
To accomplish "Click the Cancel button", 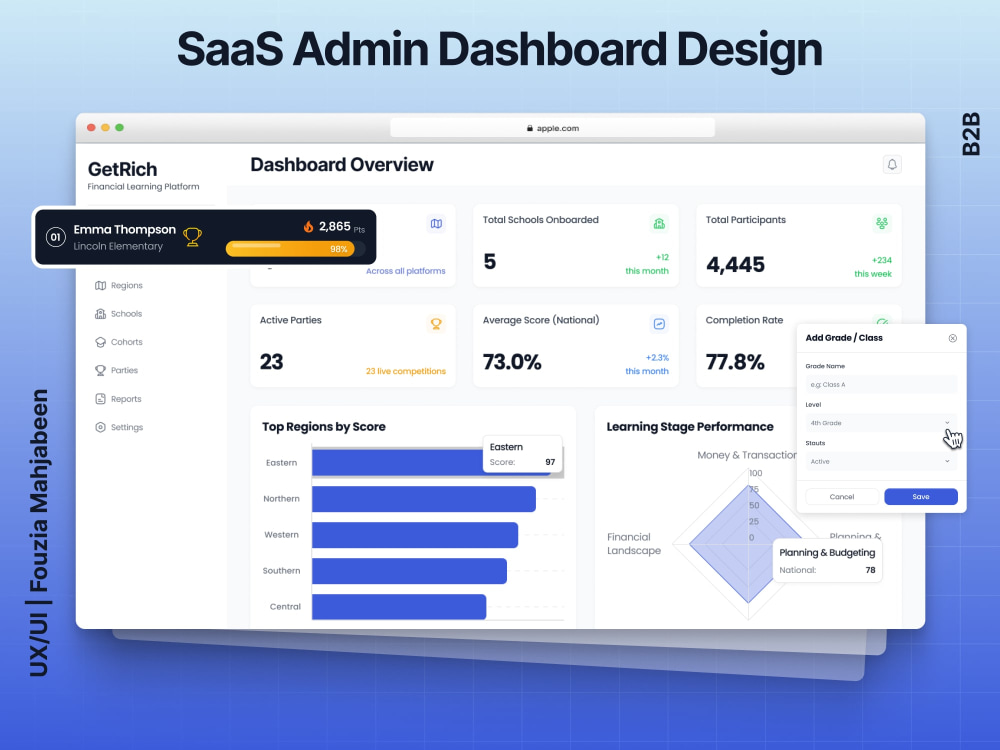I will (842, 497).
